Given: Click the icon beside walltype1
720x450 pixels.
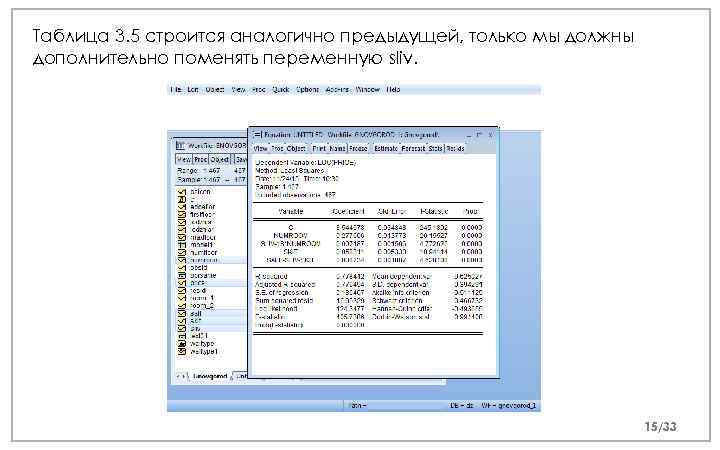Looking at the screenshot, I should 182,351.
